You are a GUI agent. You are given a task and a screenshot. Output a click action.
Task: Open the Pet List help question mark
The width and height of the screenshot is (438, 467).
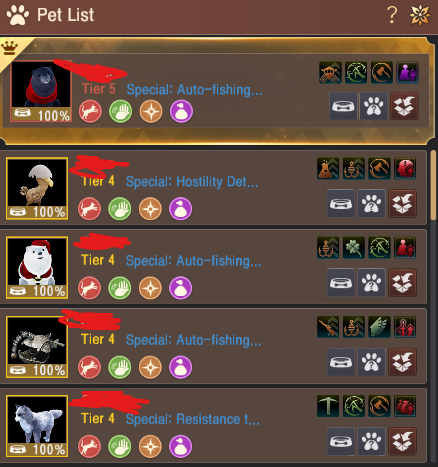[392, 15]
